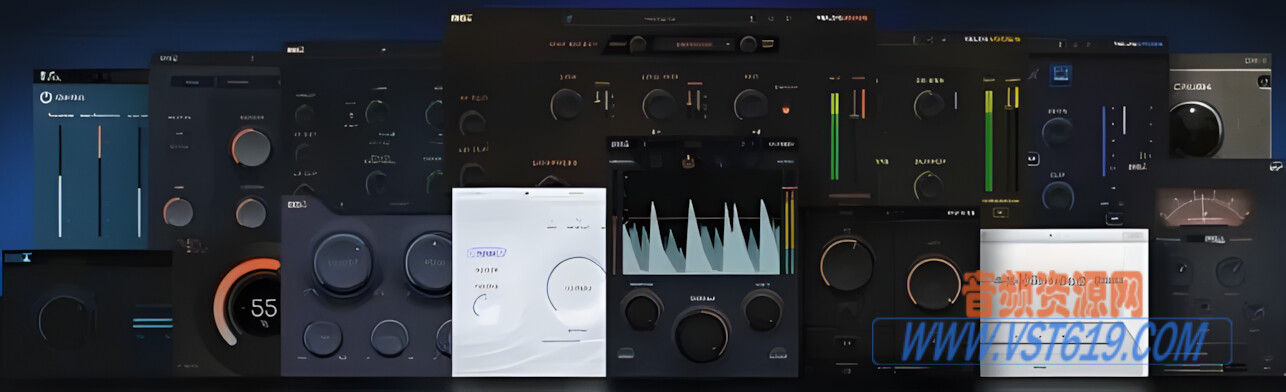Click the large orange-ringed knob beside the blue fader plugin

(252, 147)
